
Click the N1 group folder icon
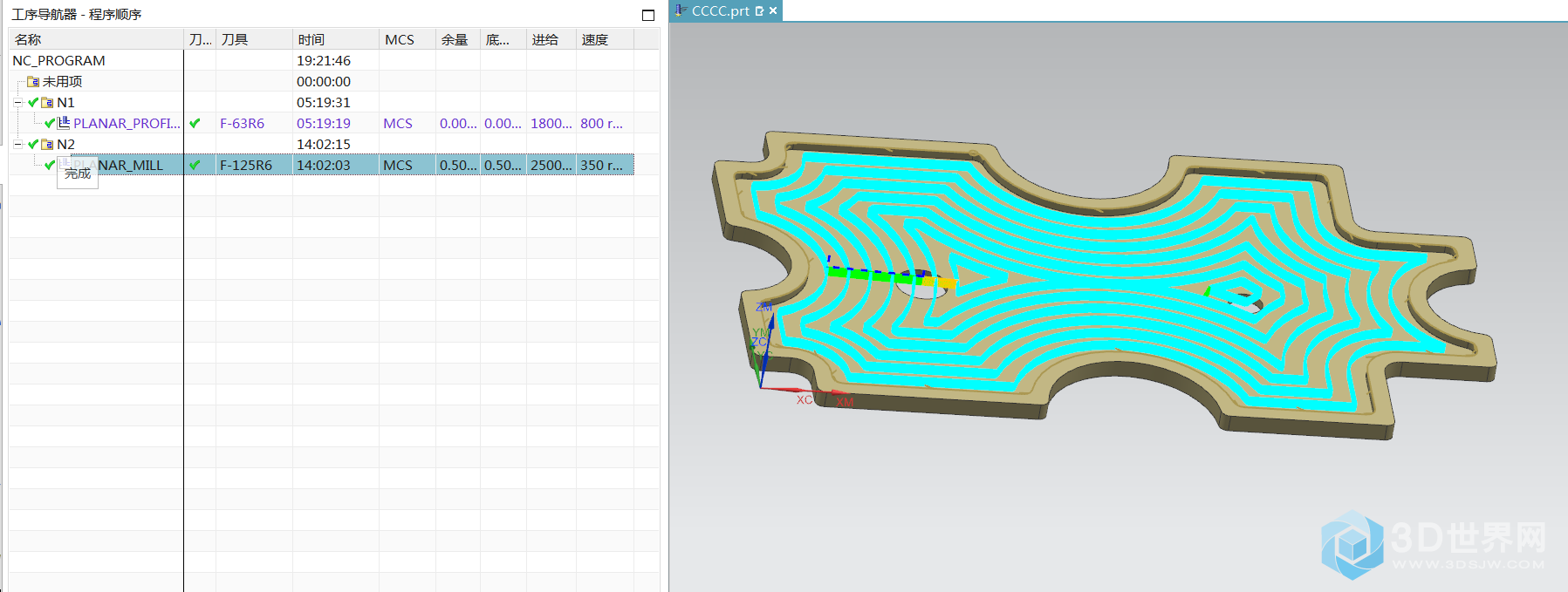click(x=48, y=103)
